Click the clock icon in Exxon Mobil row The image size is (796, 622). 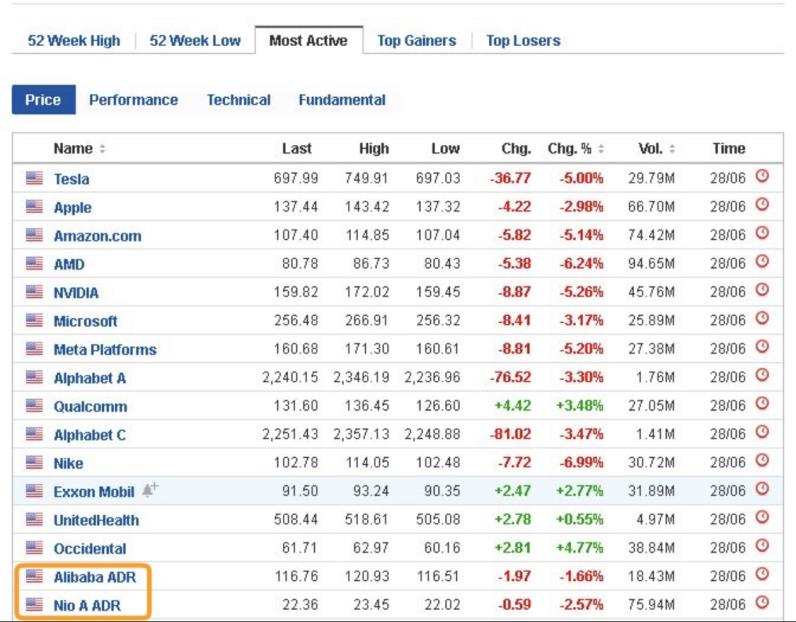pyautogui.click(x=762, y=489)
